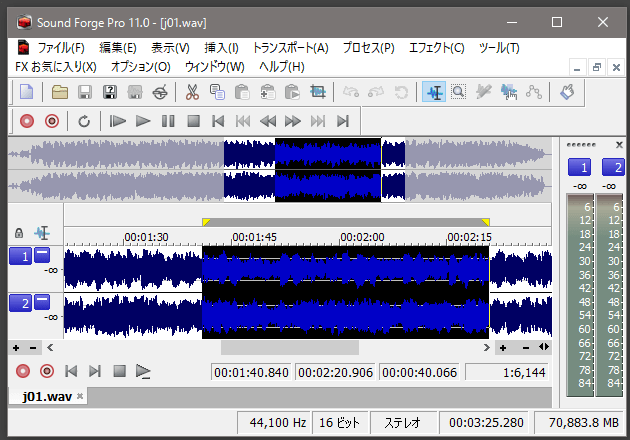Viewport: 630px width, 440px height.
Task: Click the waveform edit icon near ruler
Action: (x=42, y=233)
